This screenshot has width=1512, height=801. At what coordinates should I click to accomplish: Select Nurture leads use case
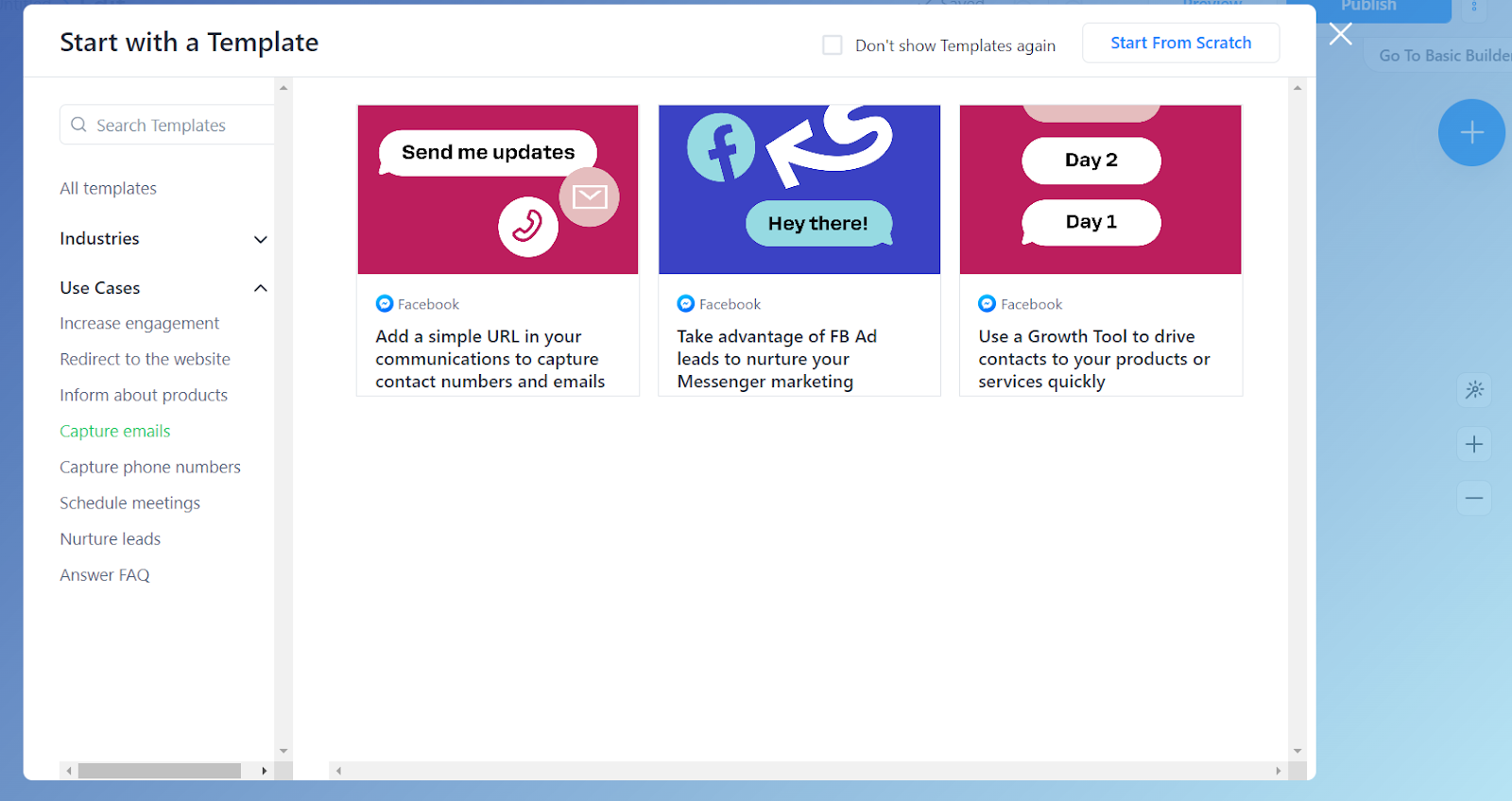click(111, 539)
